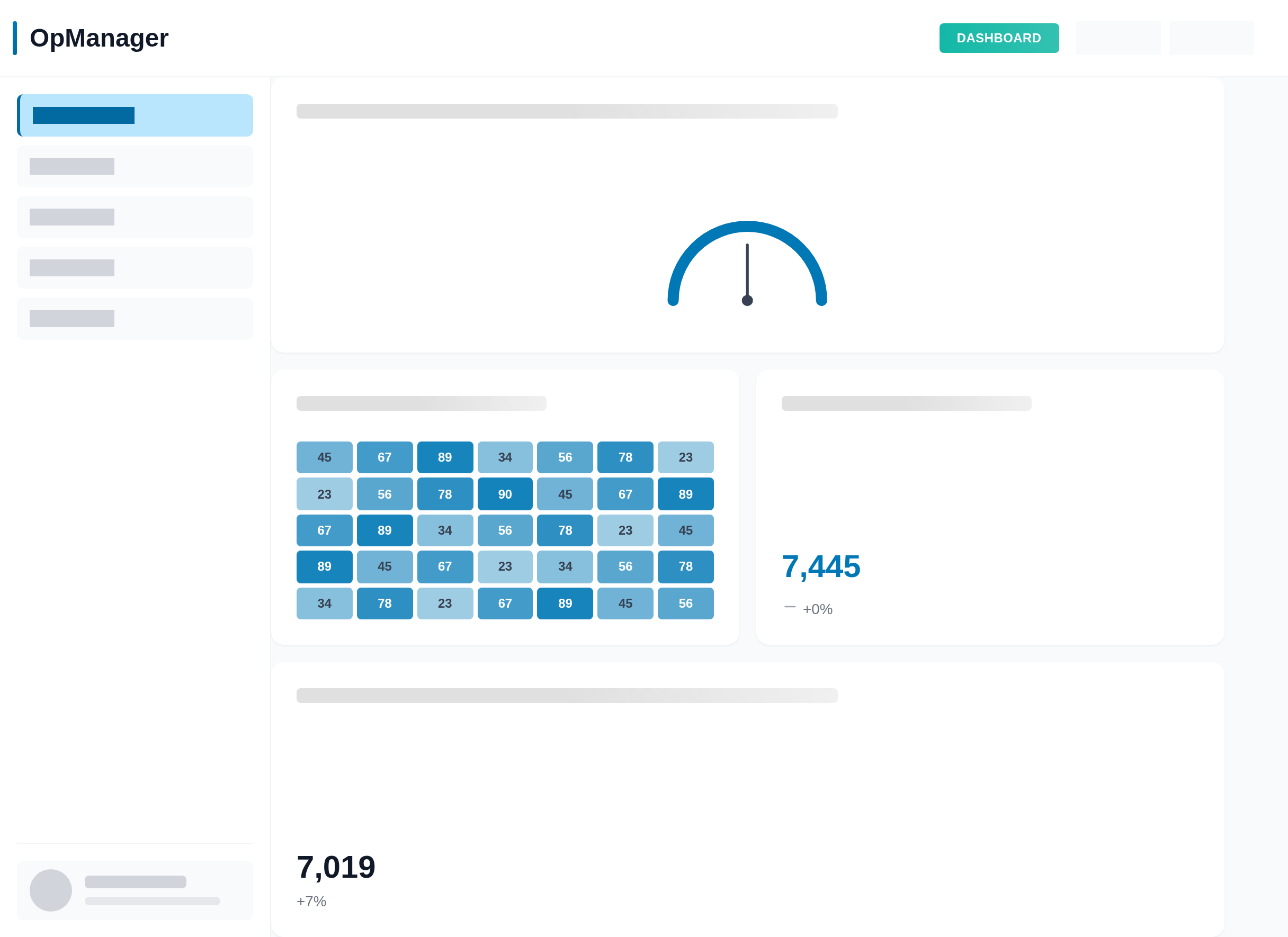The width and height of the screenshot is (1288, 937).
Task: Open the third sidebar menu item
Action: point(135,217)
